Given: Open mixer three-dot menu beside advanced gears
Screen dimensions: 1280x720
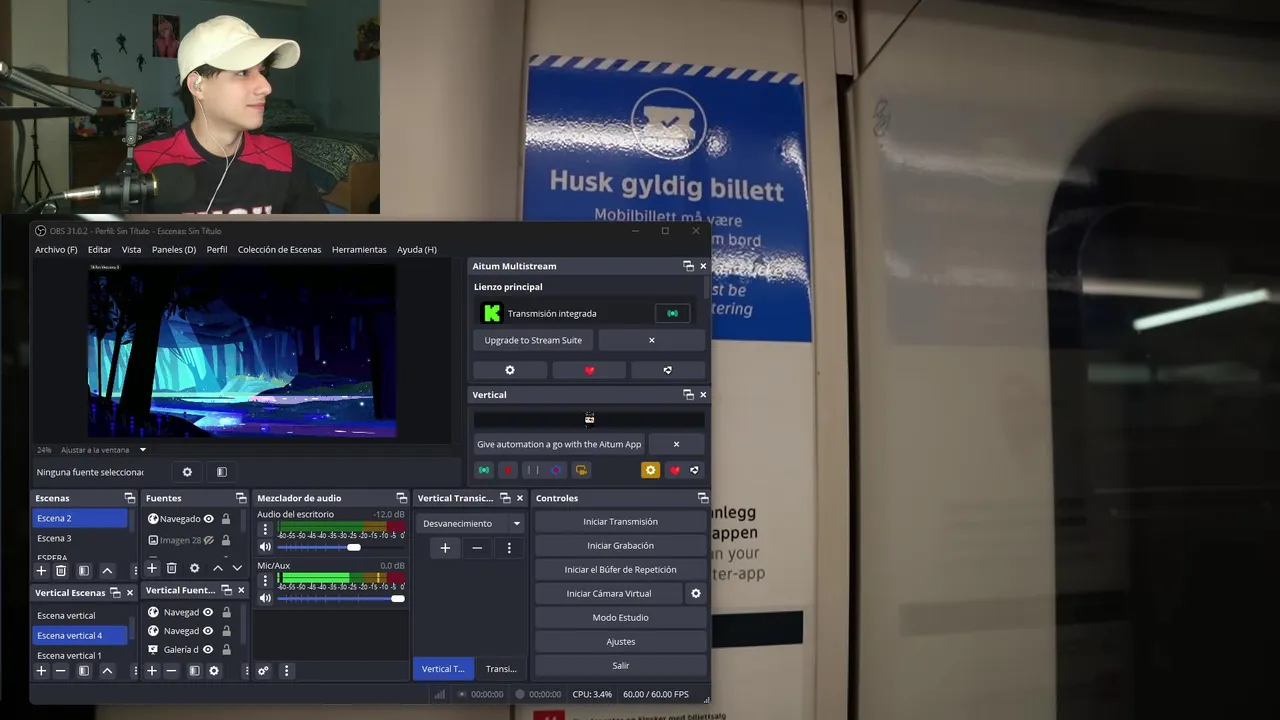Looking at the screenshot, I should click(x=286, y=671).
